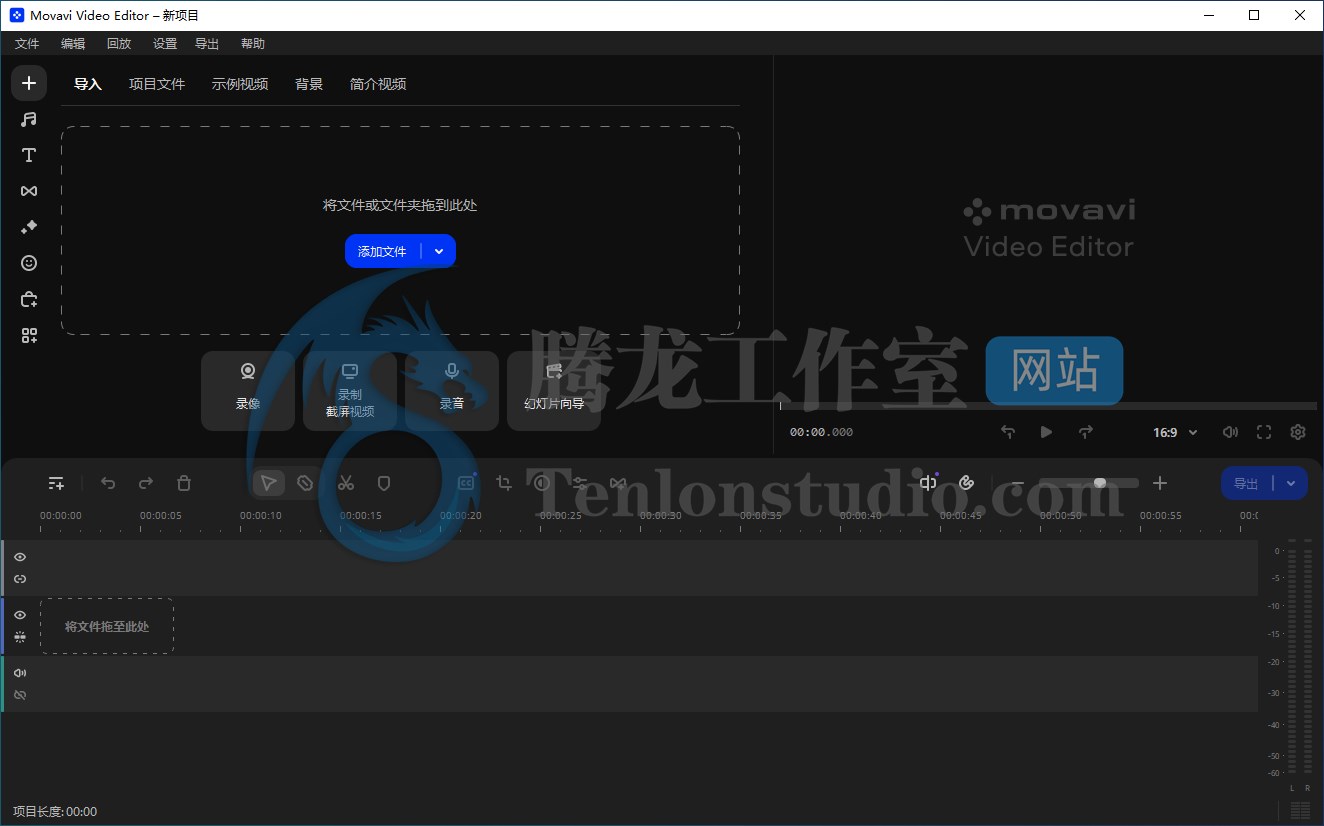Image resolution: width=1324 pixels, height=826 pixels.
Task: Open the 设置 menu
Action: (x=165, y=44)
